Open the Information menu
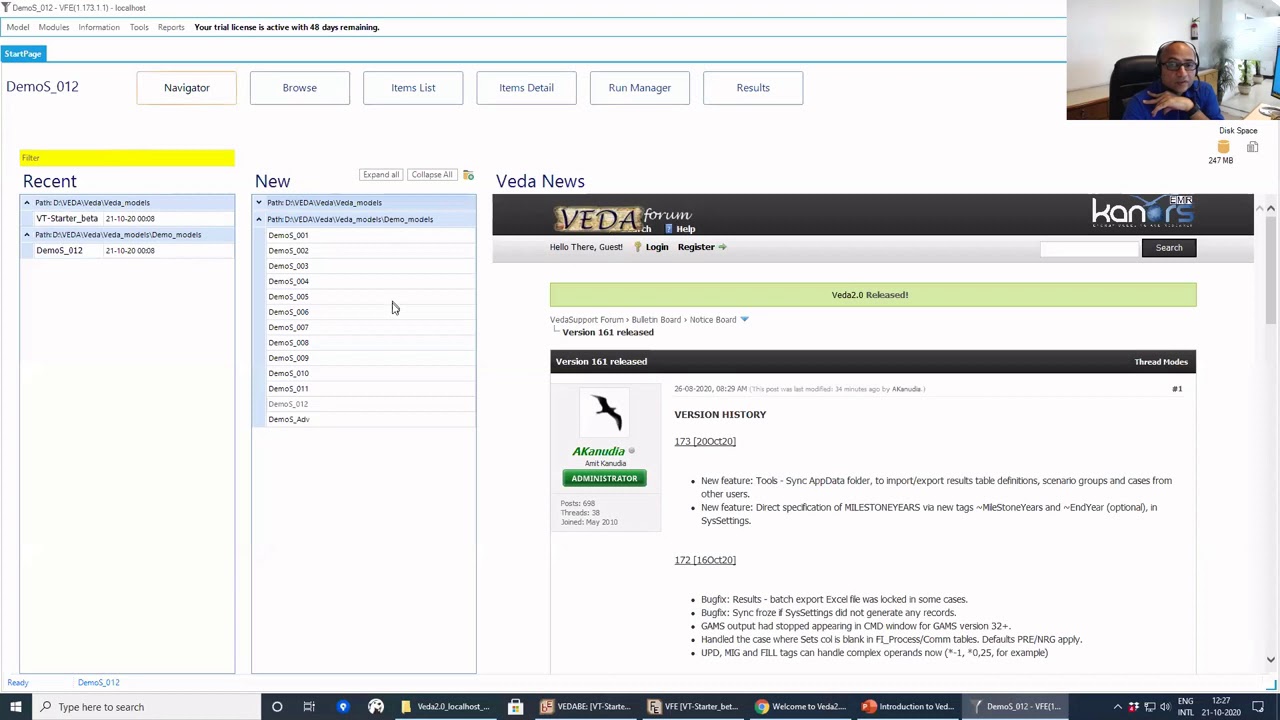The width and height of the screenshot is (1280, 720). click(x=99, y=27)
